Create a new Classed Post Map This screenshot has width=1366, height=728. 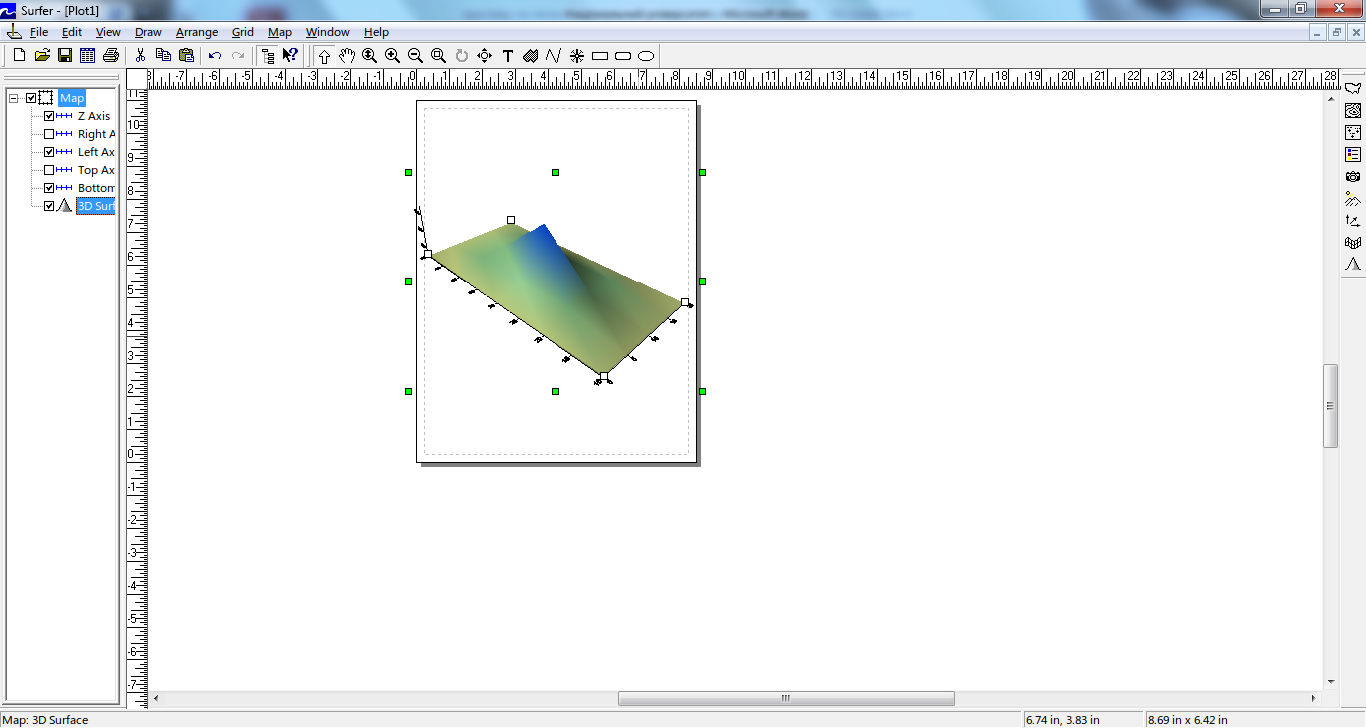click(x=1353, y=154)
